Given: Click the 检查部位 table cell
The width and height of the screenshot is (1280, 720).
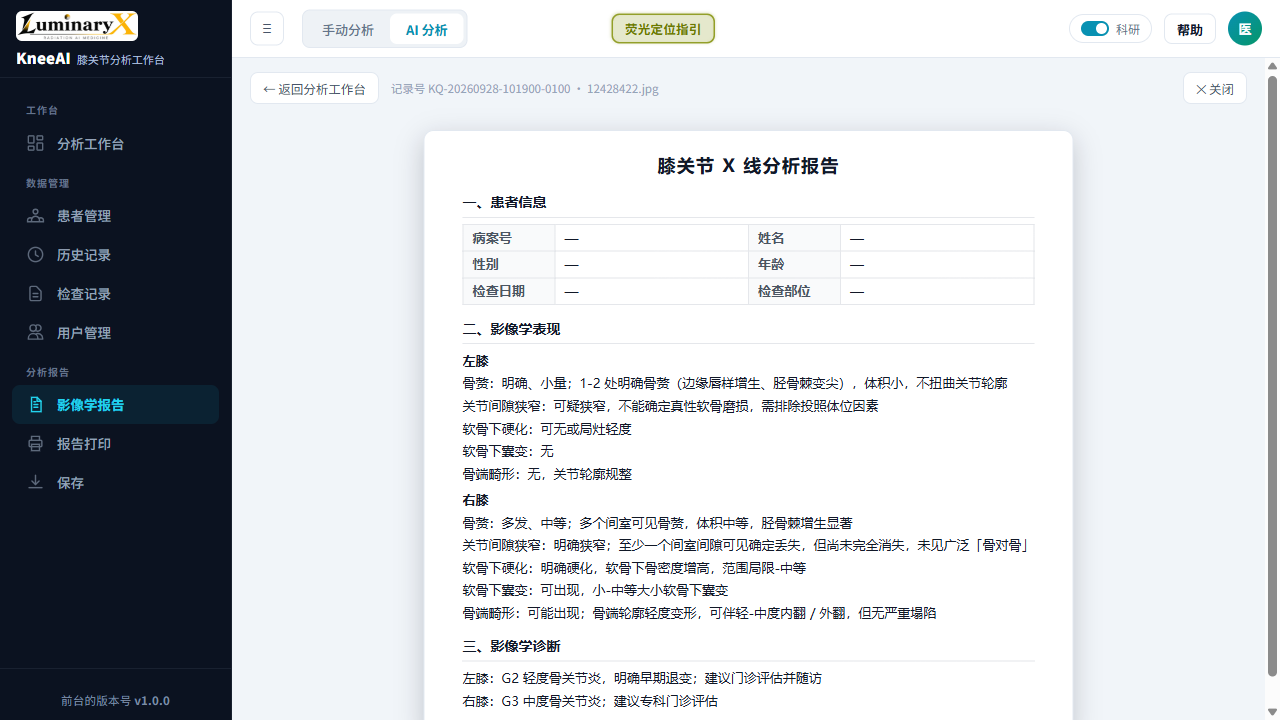Looking at the screenshot, I should pos(794,291).
